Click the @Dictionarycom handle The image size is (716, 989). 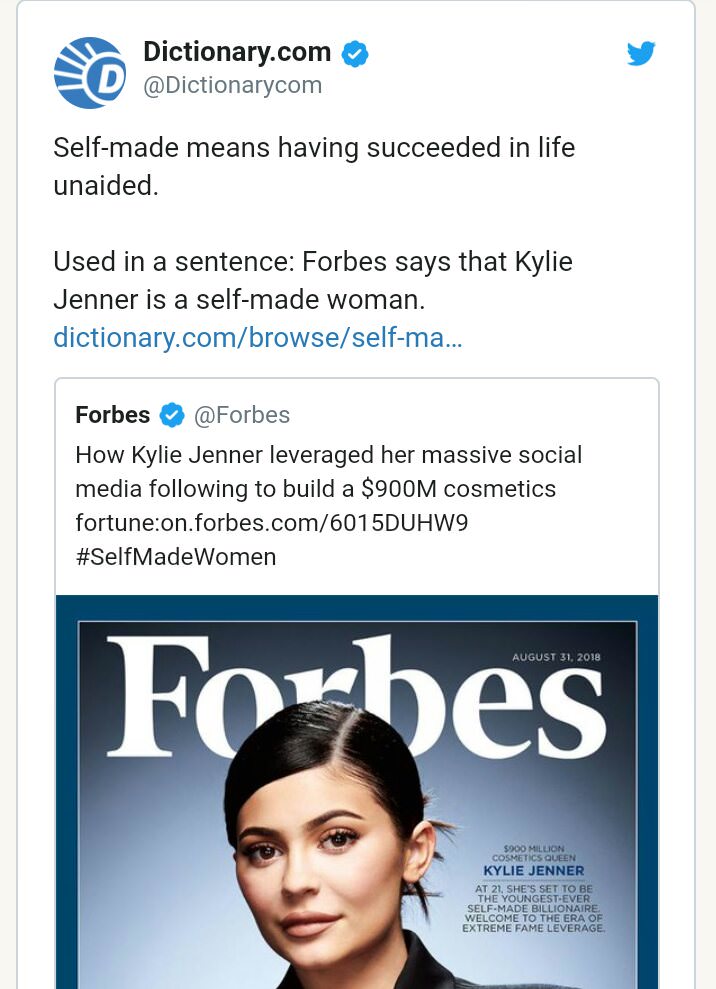pyautogui.click(x=235, y=85)
